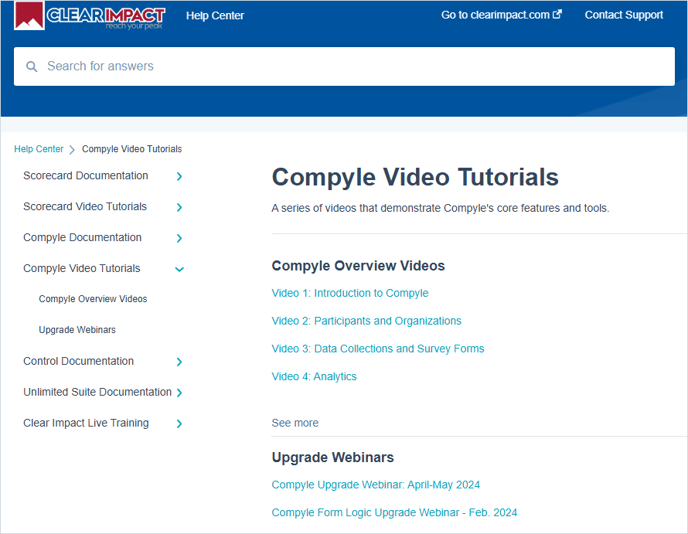Open Compyle Upgrade Webinar: April-May 2024
This screenshot has width=688, height=534.
click(376, 485)
